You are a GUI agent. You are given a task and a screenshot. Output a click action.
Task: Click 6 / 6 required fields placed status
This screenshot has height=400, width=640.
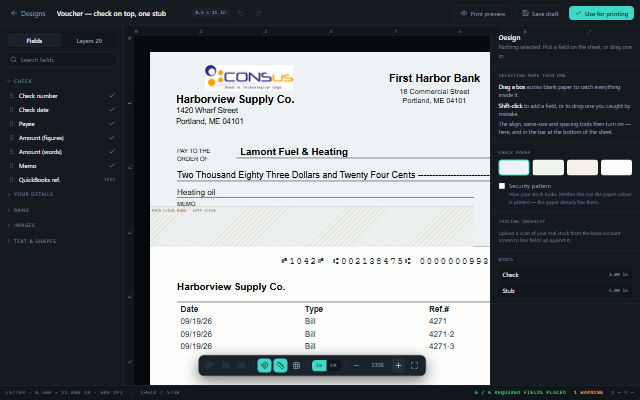[520, 393]
